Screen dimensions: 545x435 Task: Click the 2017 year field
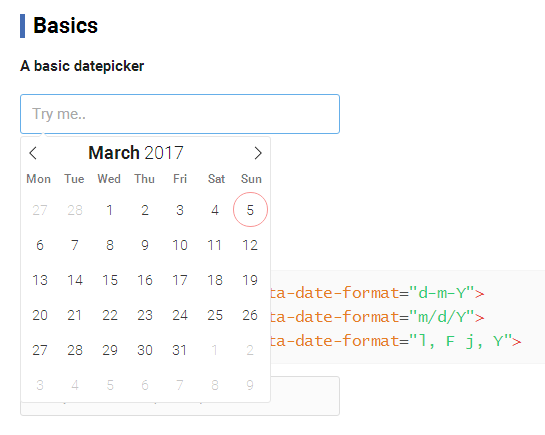(x=164, y=153)
